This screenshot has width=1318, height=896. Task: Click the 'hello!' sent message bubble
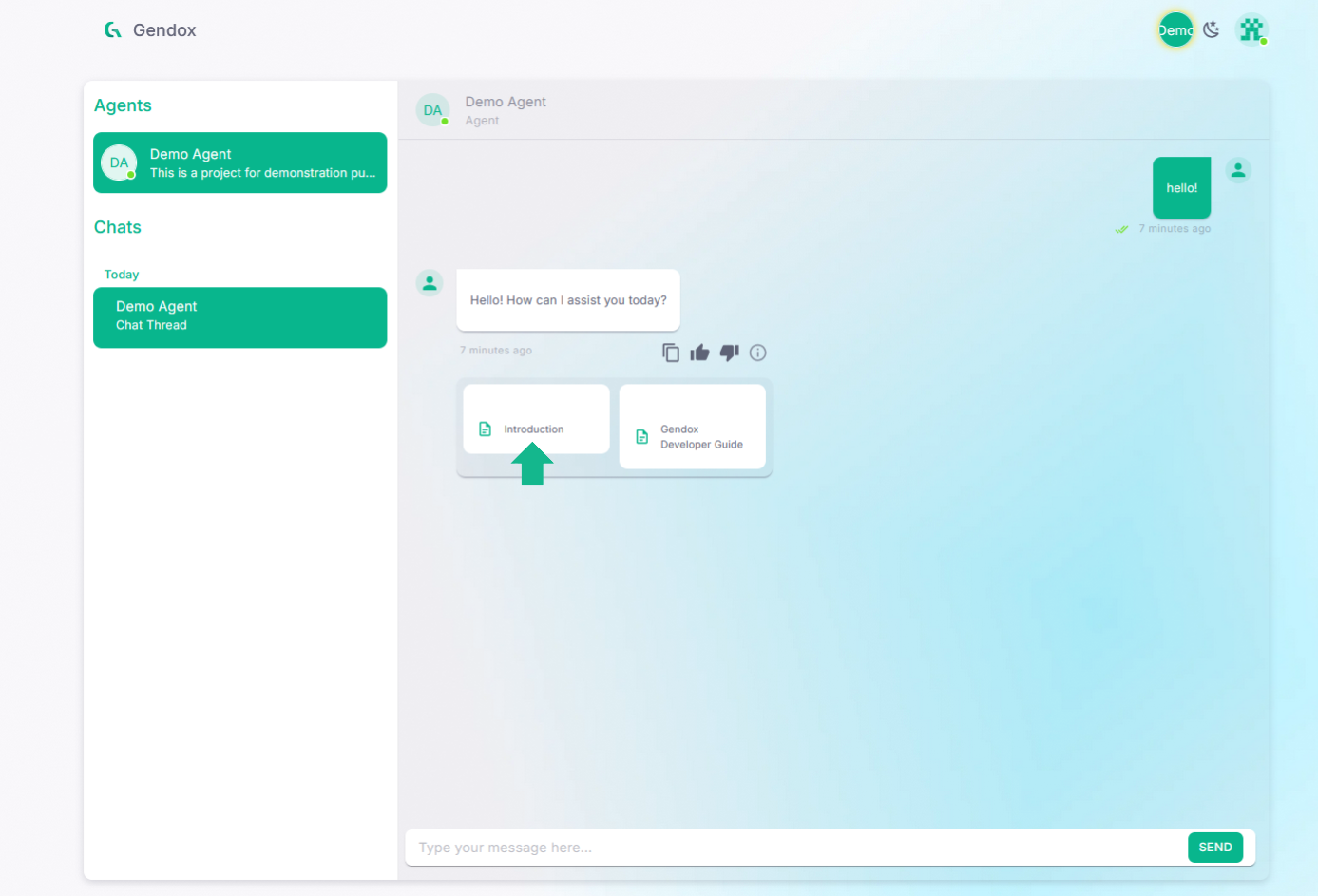coord(1181,188)
